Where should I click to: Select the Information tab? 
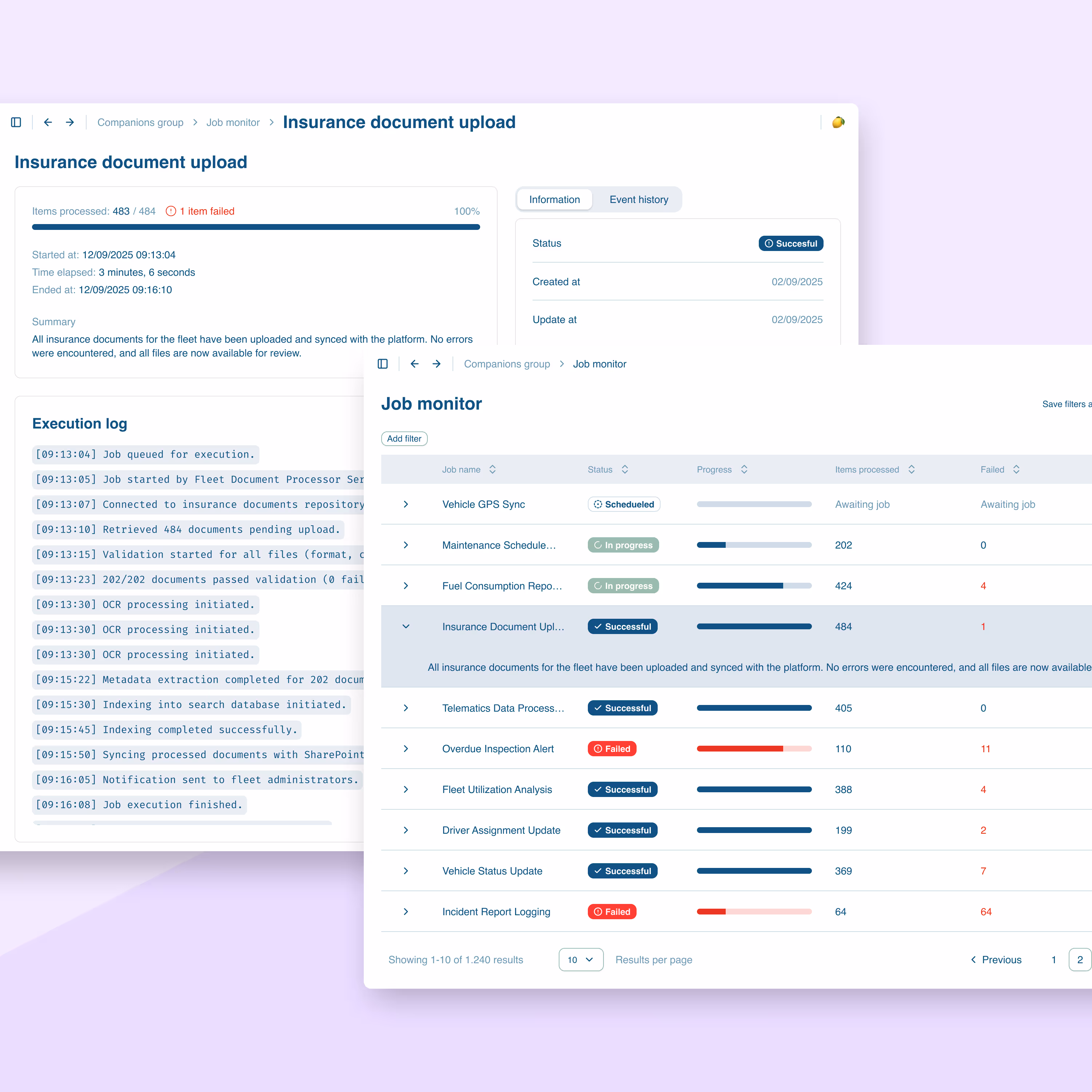554,200
